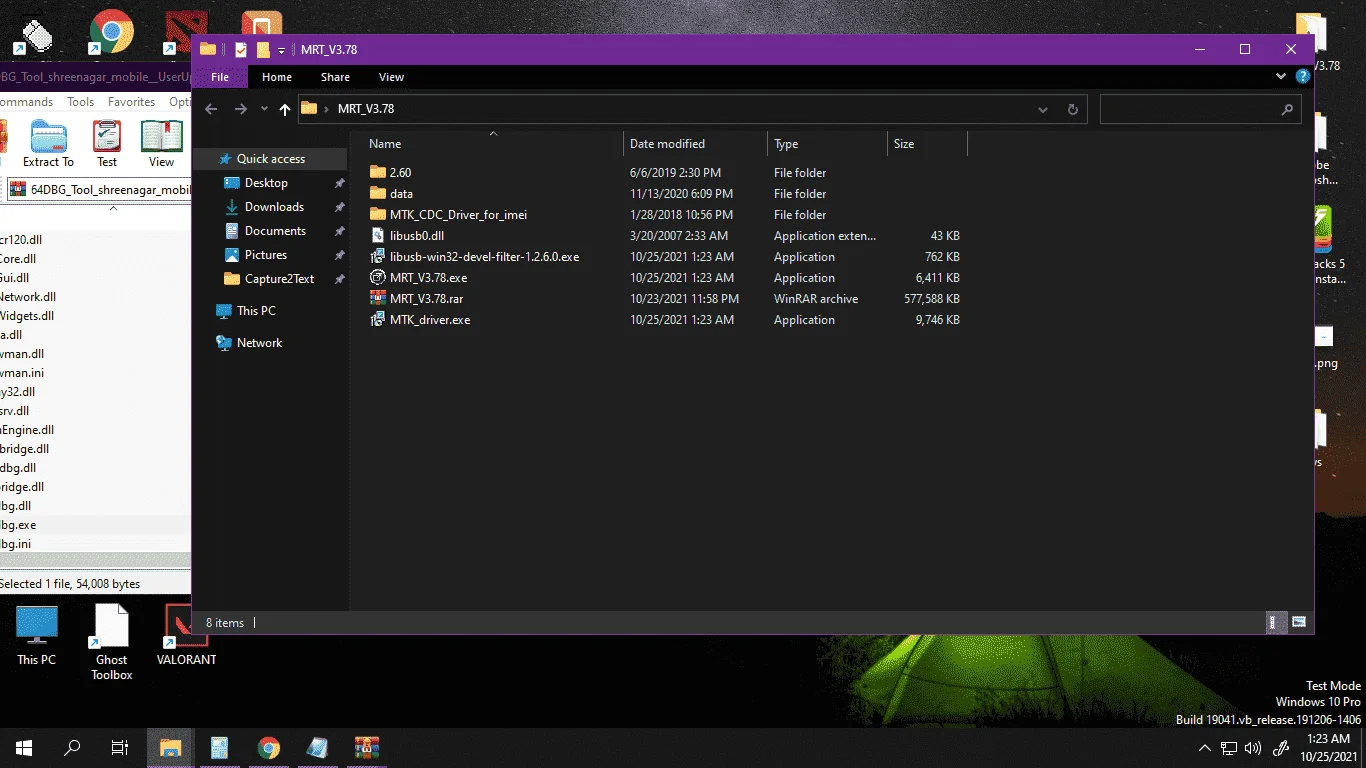Open the Home ribbon tab
1366x768 pixels.
pos(277,77)
